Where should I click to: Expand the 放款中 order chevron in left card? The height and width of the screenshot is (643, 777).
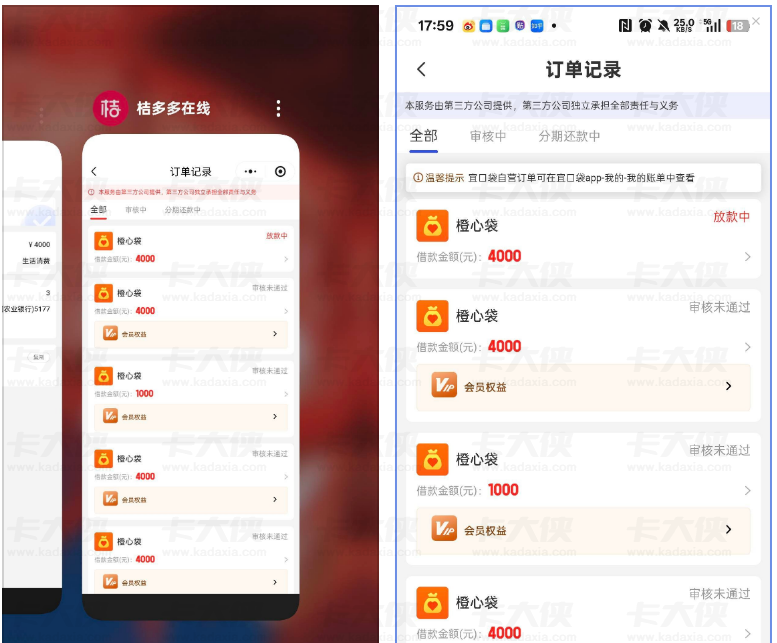(x=286, y=259)
